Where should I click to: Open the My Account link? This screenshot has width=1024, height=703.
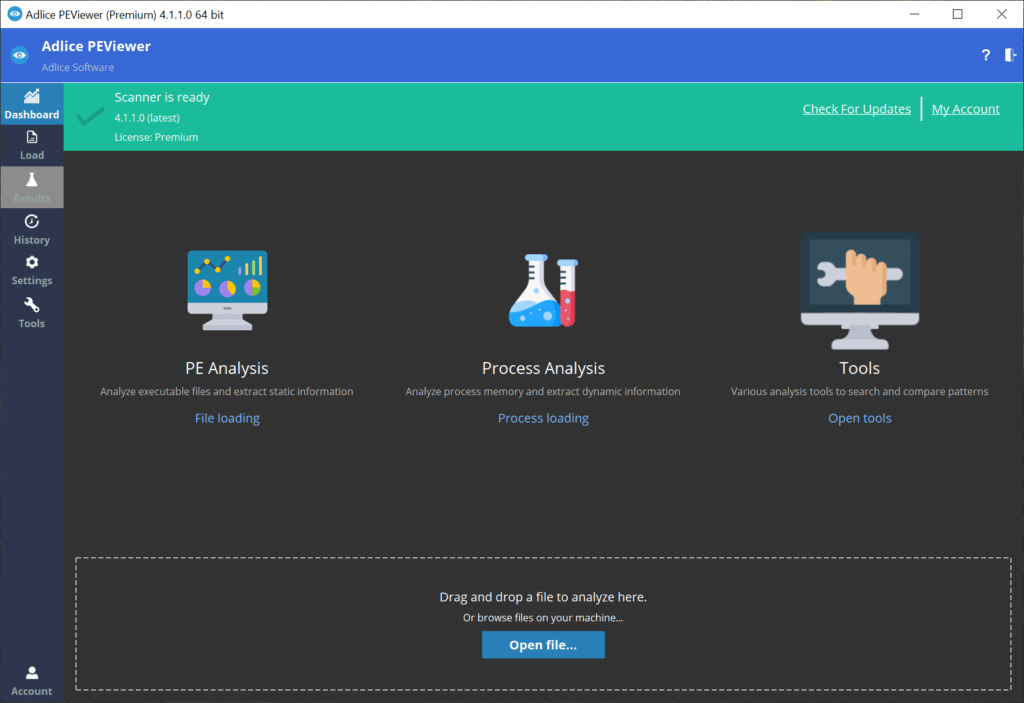[x=965, y=109]
